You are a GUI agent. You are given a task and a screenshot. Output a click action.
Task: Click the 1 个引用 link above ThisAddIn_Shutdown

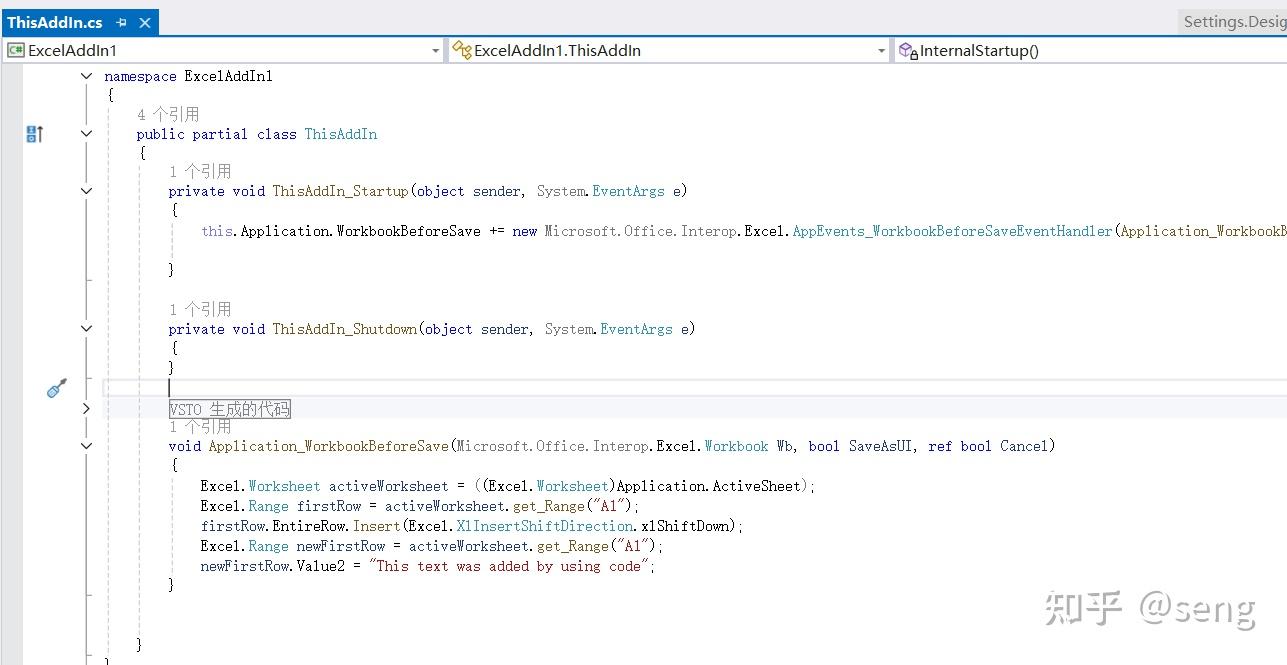pyautogui.click(x=200, y=309)
